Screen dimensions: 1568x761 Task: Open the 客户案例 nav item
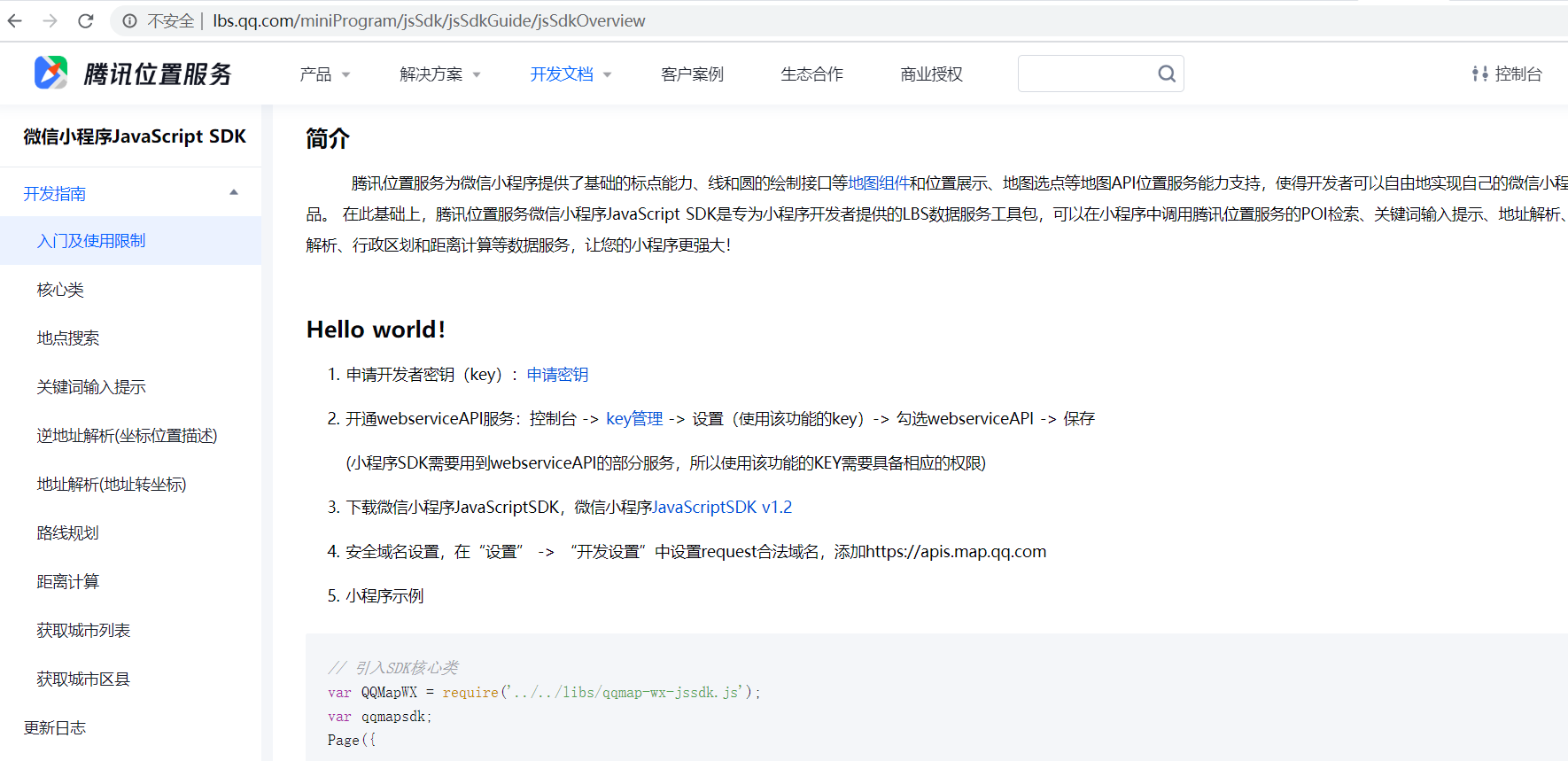point(692,74)
